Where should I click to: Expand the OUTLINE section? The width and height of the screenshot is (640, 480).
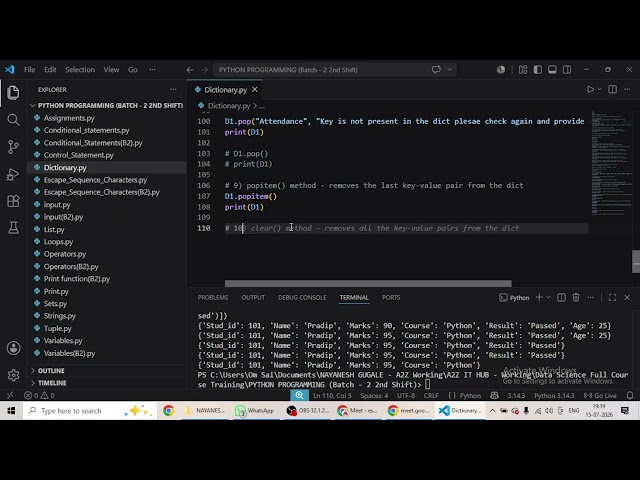pyautogui.click(x=51, y=371)
